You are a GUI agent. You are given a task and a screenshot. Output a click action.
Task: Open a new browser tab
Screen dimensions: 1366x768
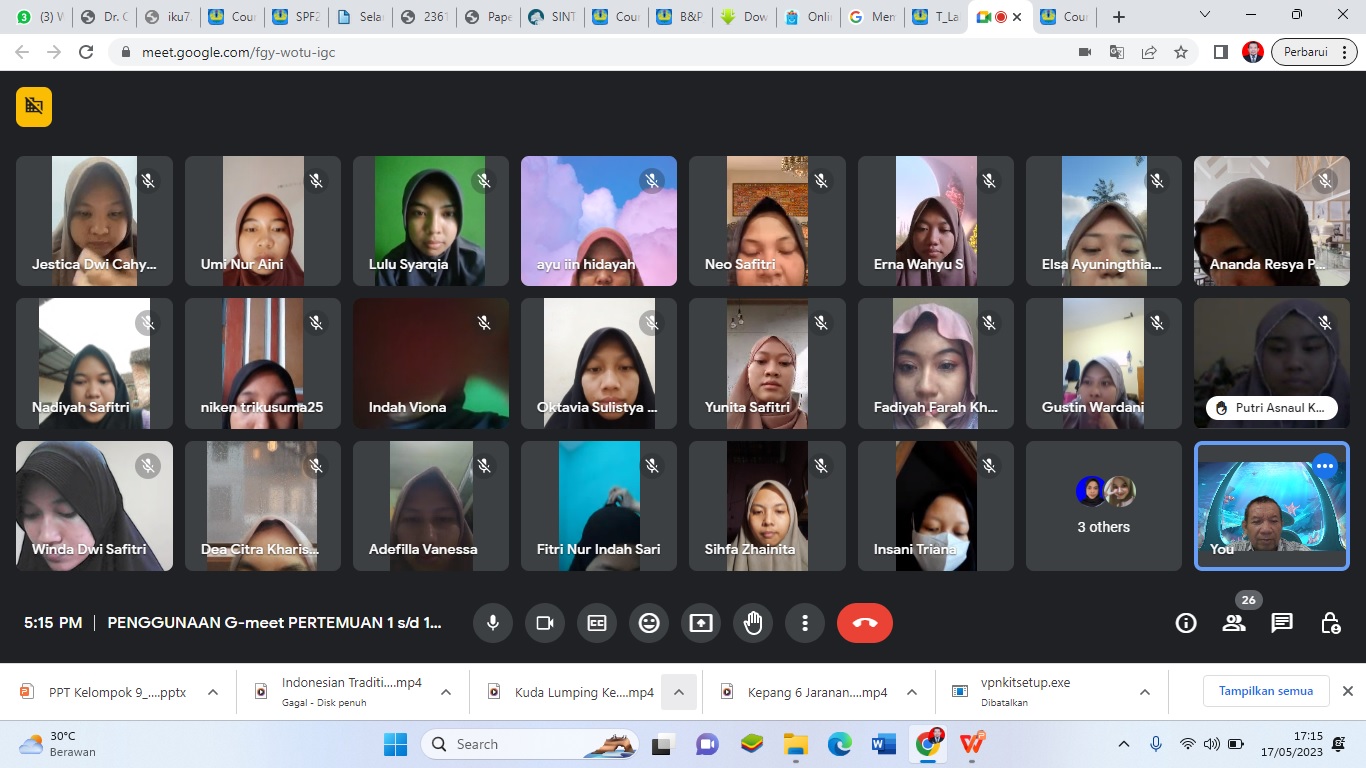point(1119,17)
